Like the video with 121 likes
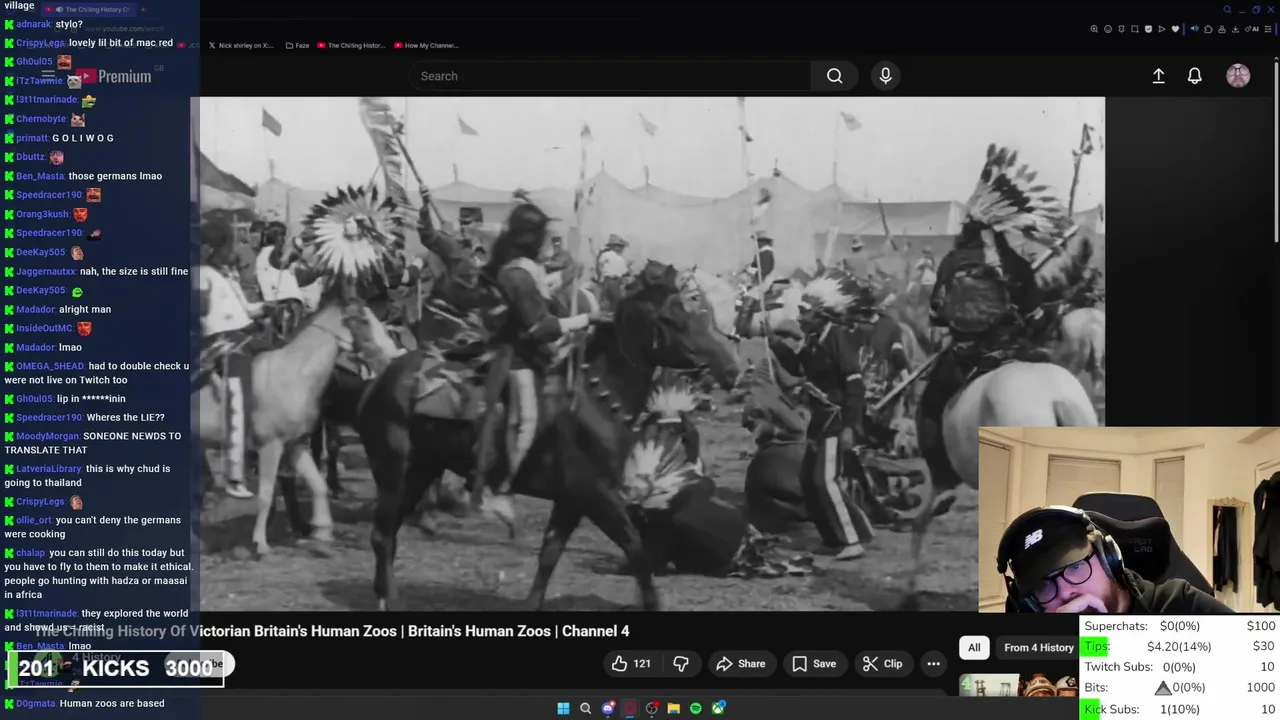 pos(632,664)
